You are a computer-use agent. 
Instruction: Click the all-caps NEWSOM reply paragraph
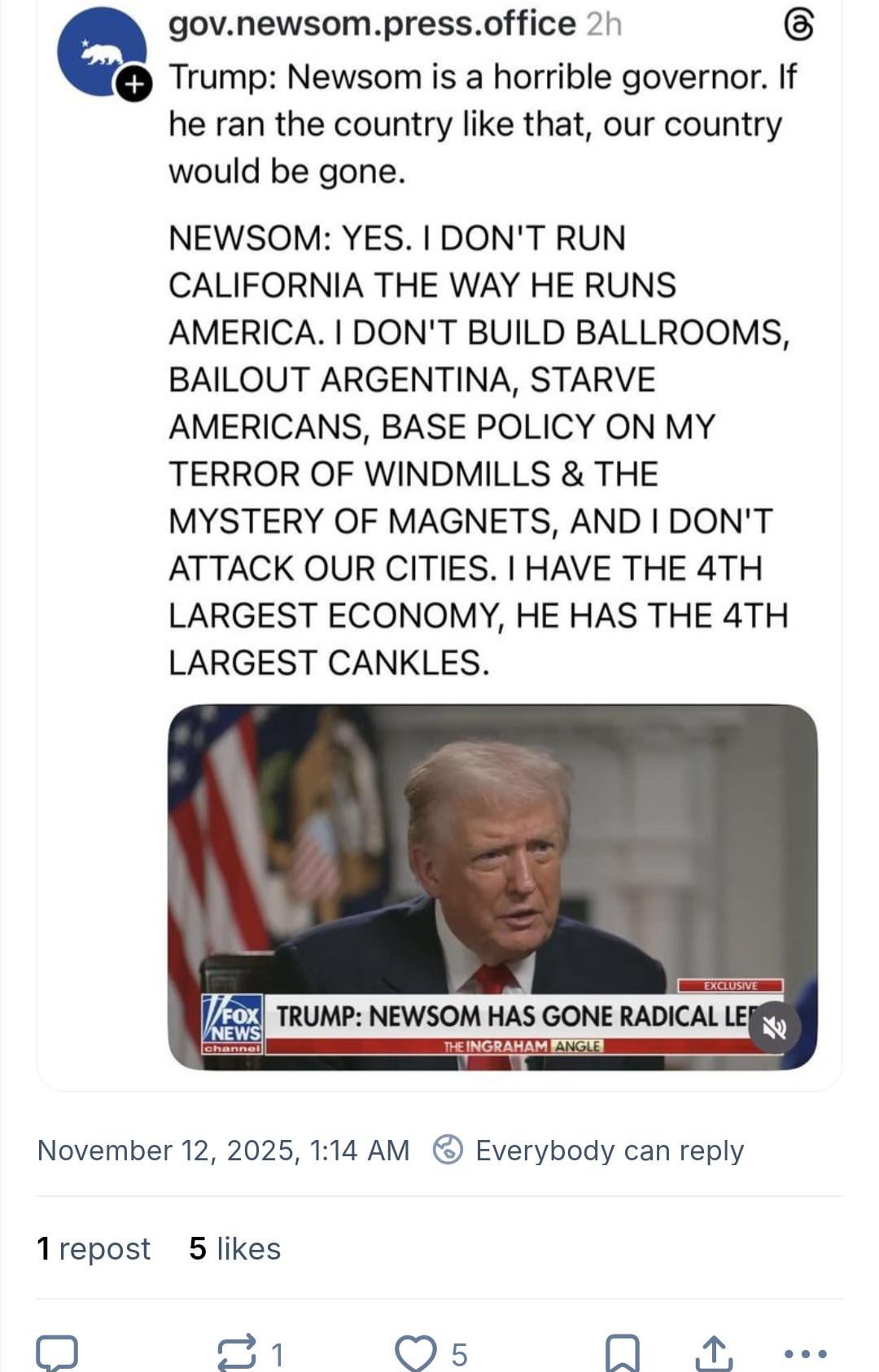click(x=479, y=450)
